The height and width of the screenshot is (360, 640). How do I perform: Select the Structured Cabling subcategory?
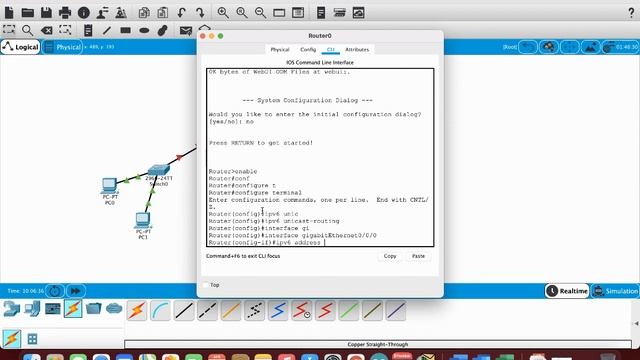[32, 339]
